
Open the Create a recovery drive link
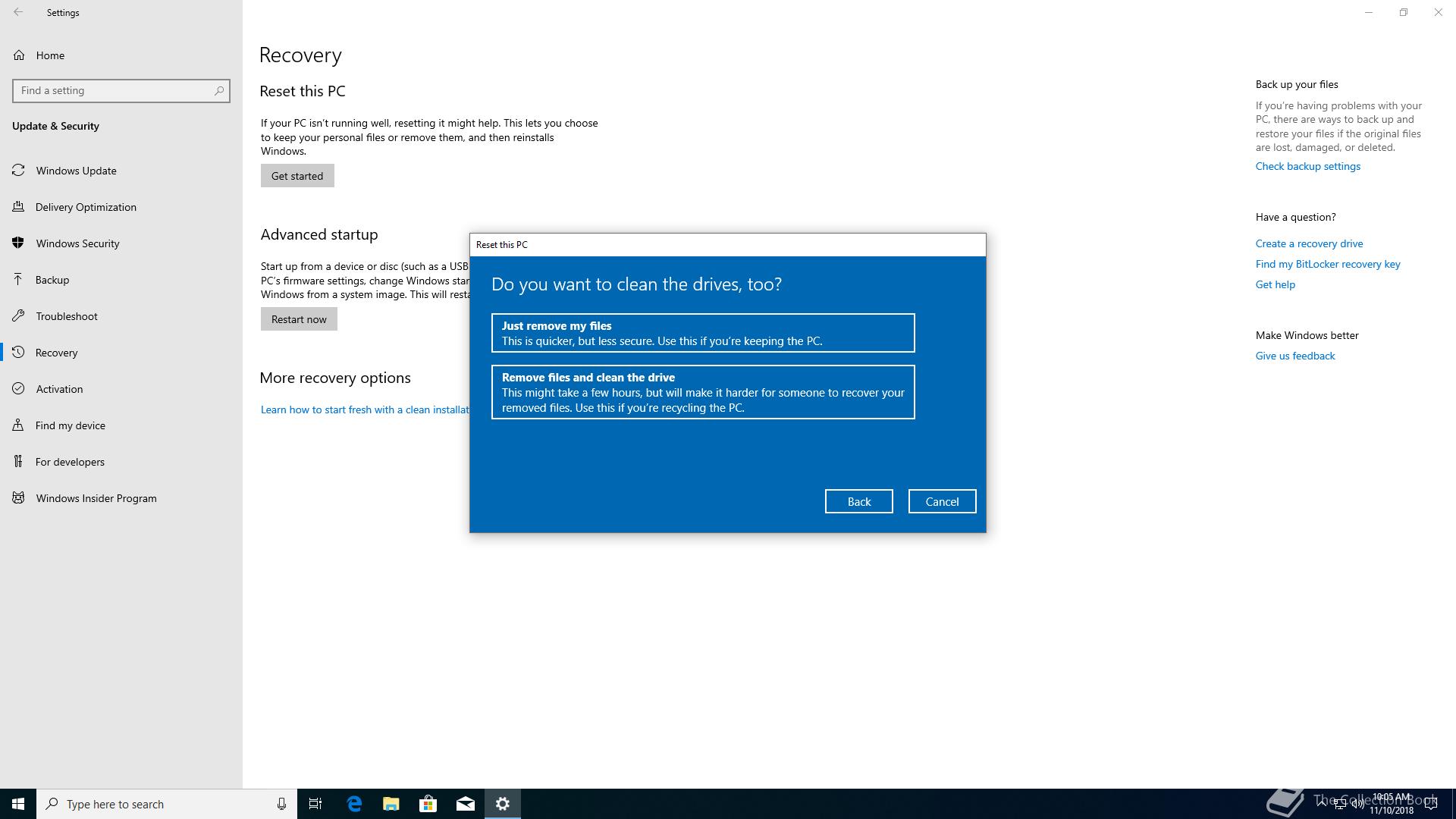(1309, 243)
